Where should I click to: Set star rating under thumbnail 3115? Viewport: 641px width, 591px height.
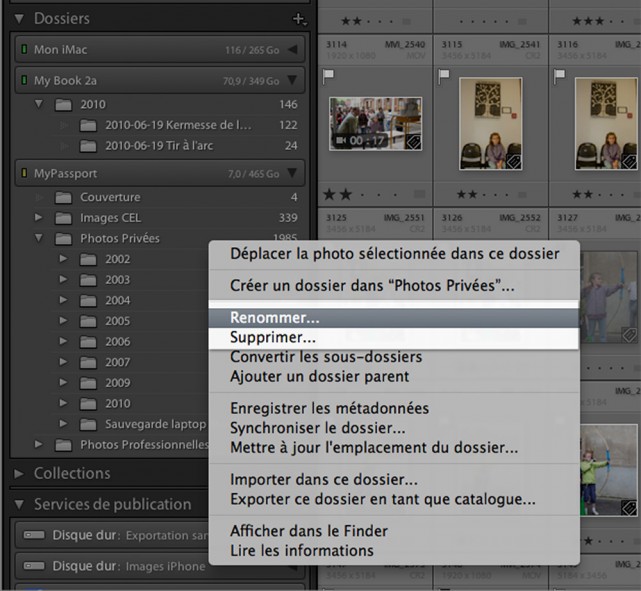pos(482,195)
